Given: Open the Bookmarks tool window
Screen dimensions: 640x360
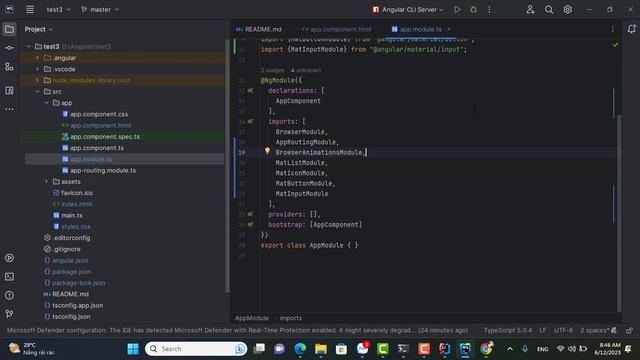Looking at the screenshot, I should click(x=9, y=90).
